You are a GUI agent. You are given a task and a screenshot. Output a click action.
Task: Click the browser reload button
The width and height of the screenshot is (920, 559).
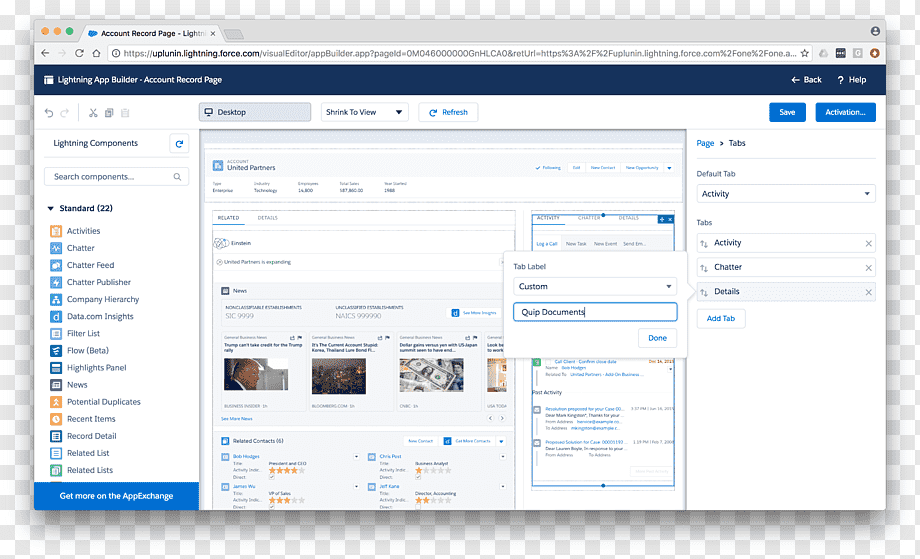click(x=79, y=53)
